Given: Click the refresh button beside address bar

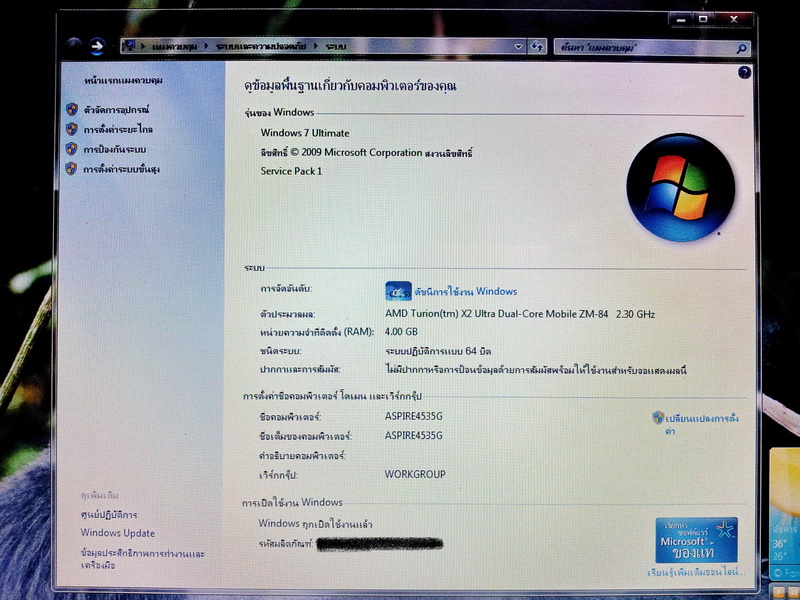Looking at the screenshot, I should (537, 46).
